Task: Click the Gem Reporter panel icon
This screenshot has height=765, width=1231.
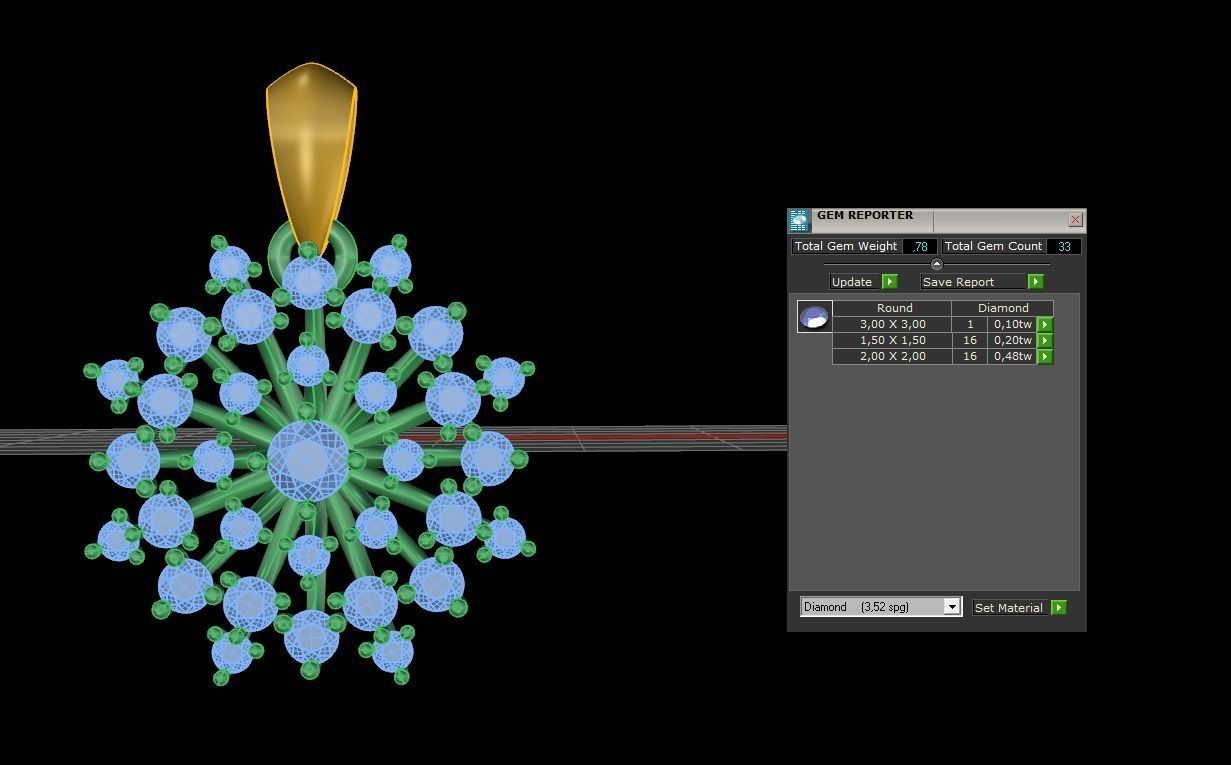Action: (x=798, y=220)
